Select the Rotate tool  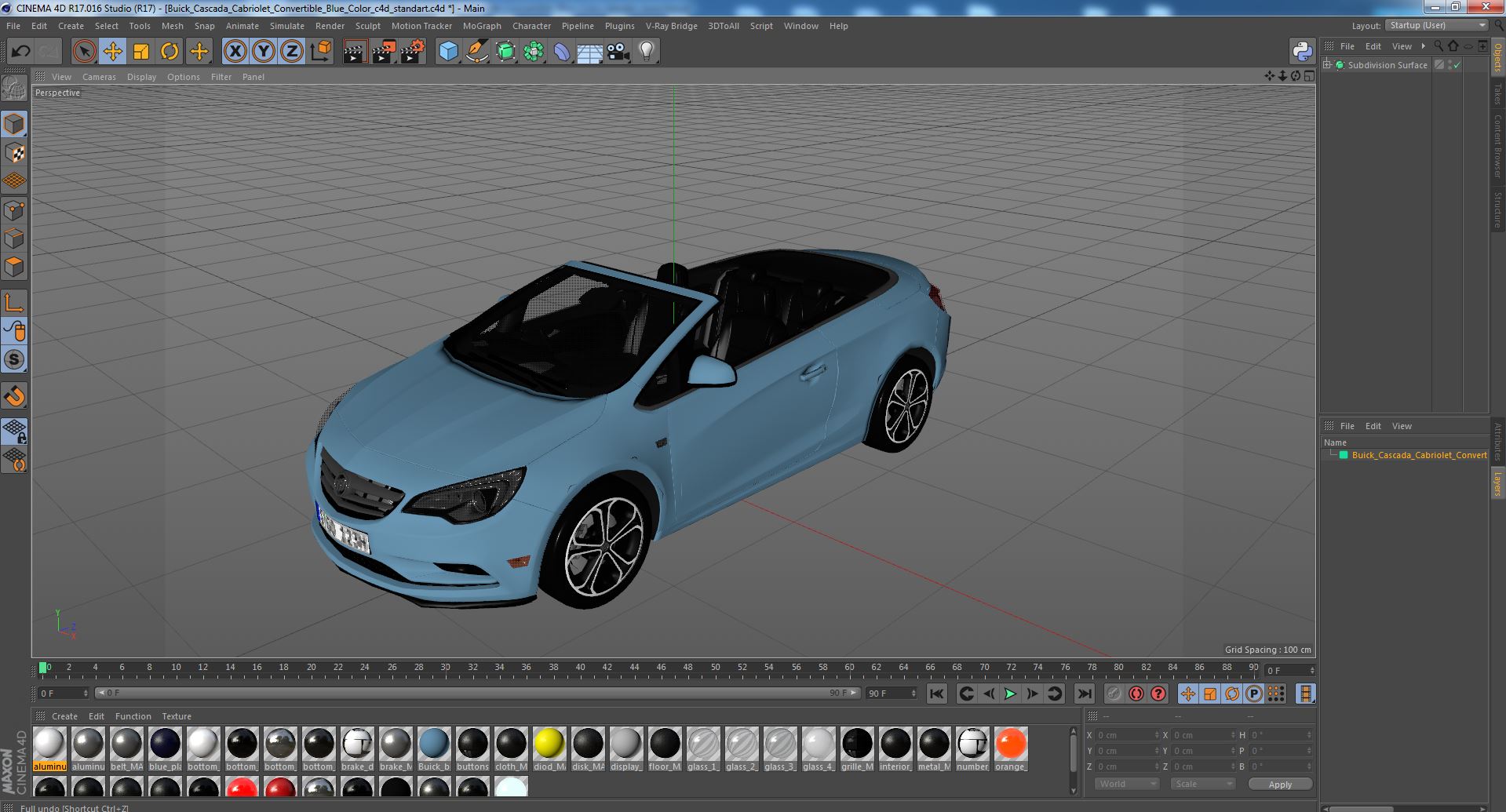(x=170, y=52)
